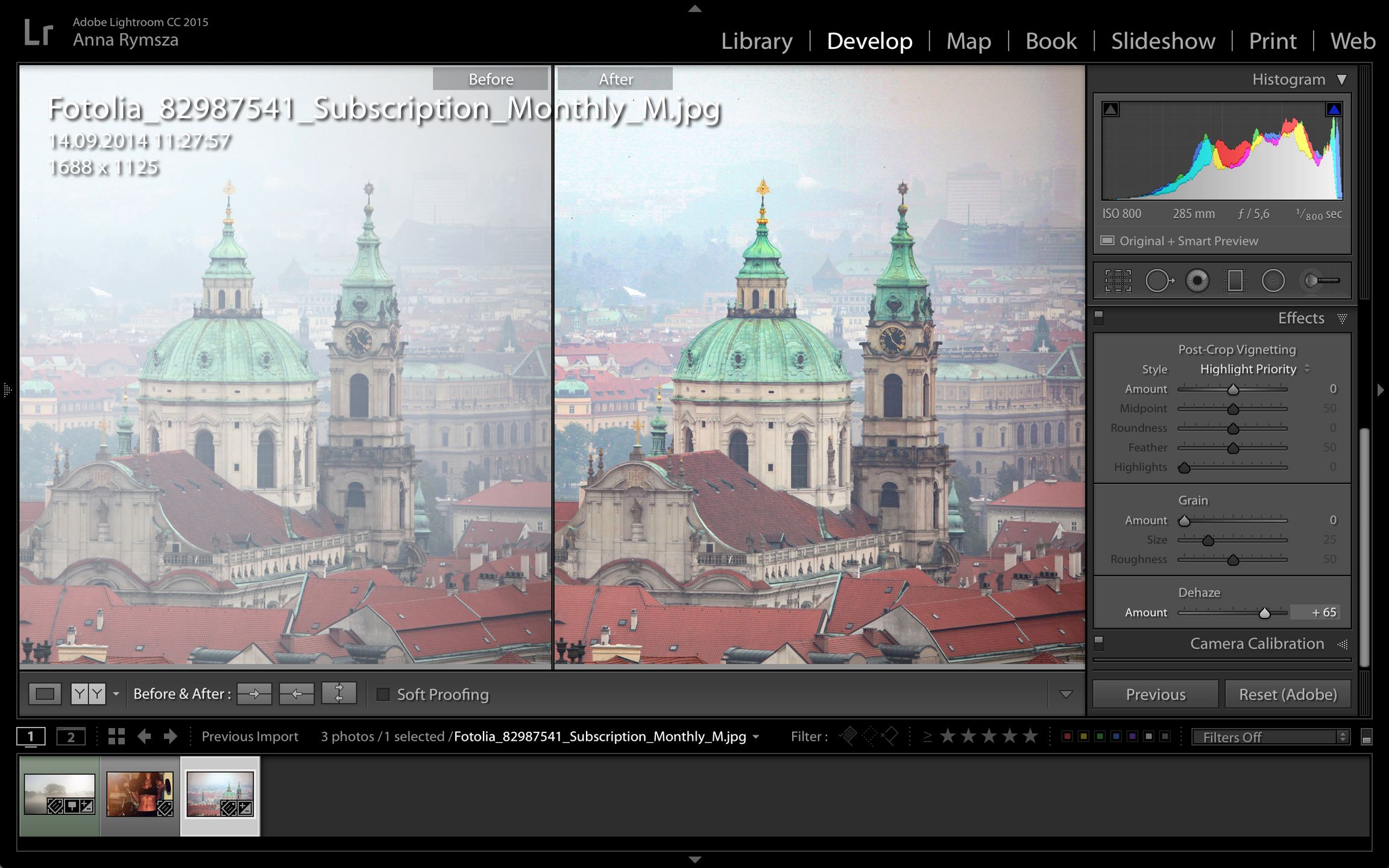The image size is (1389, 868).
Task: Activate the Red Eye Correction tool
Action: click(x=1197, y=281)
